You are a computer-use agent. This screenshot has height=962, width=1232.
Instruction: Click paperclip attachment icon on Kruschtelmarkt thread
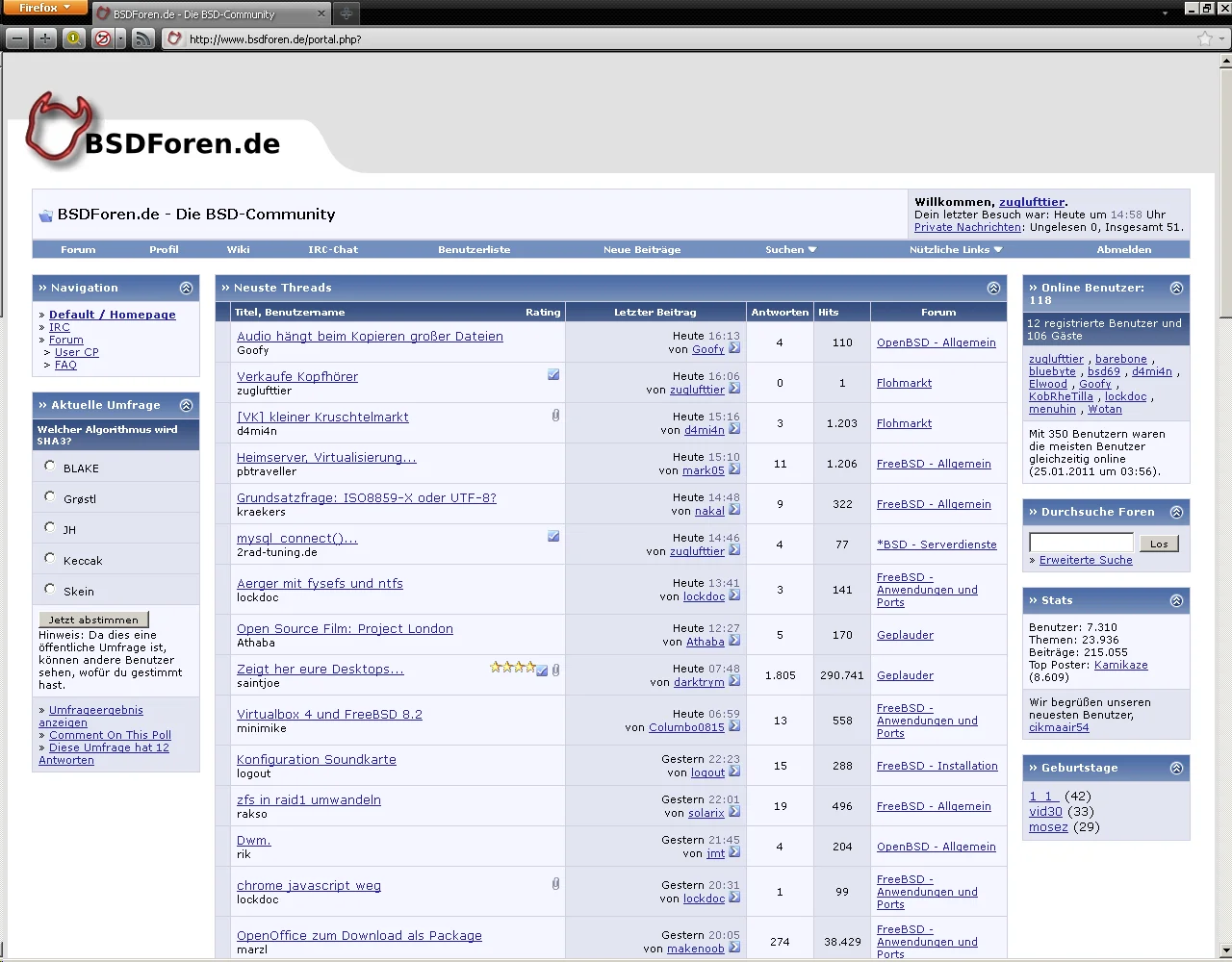coord(555,416)
